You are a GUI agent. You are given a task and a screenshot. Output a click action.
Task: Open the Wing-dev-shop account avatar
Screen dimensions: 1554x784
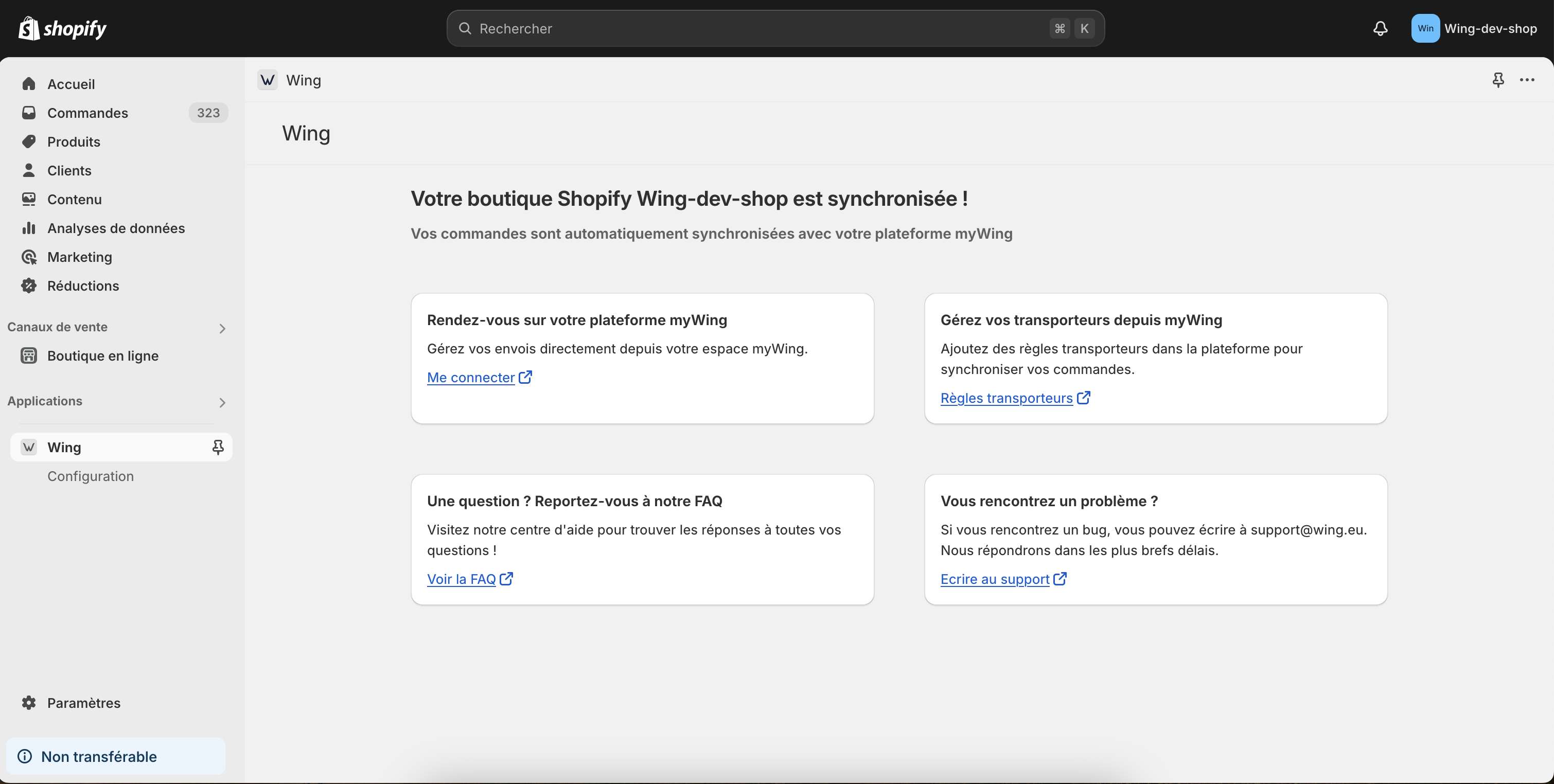point(1425,28)
